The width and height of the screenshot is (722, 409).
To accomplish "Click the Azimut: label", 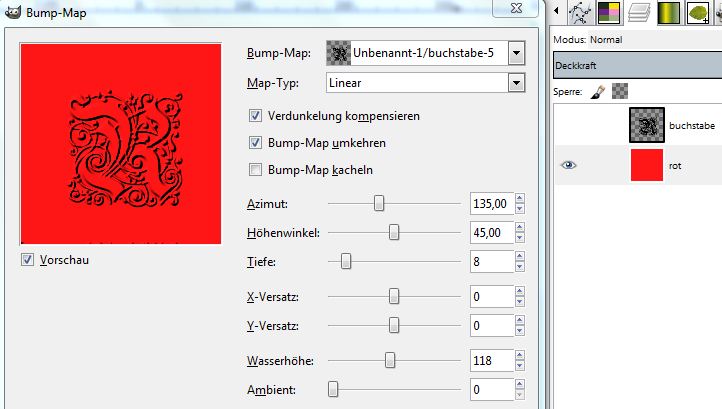I will (267, 204).
